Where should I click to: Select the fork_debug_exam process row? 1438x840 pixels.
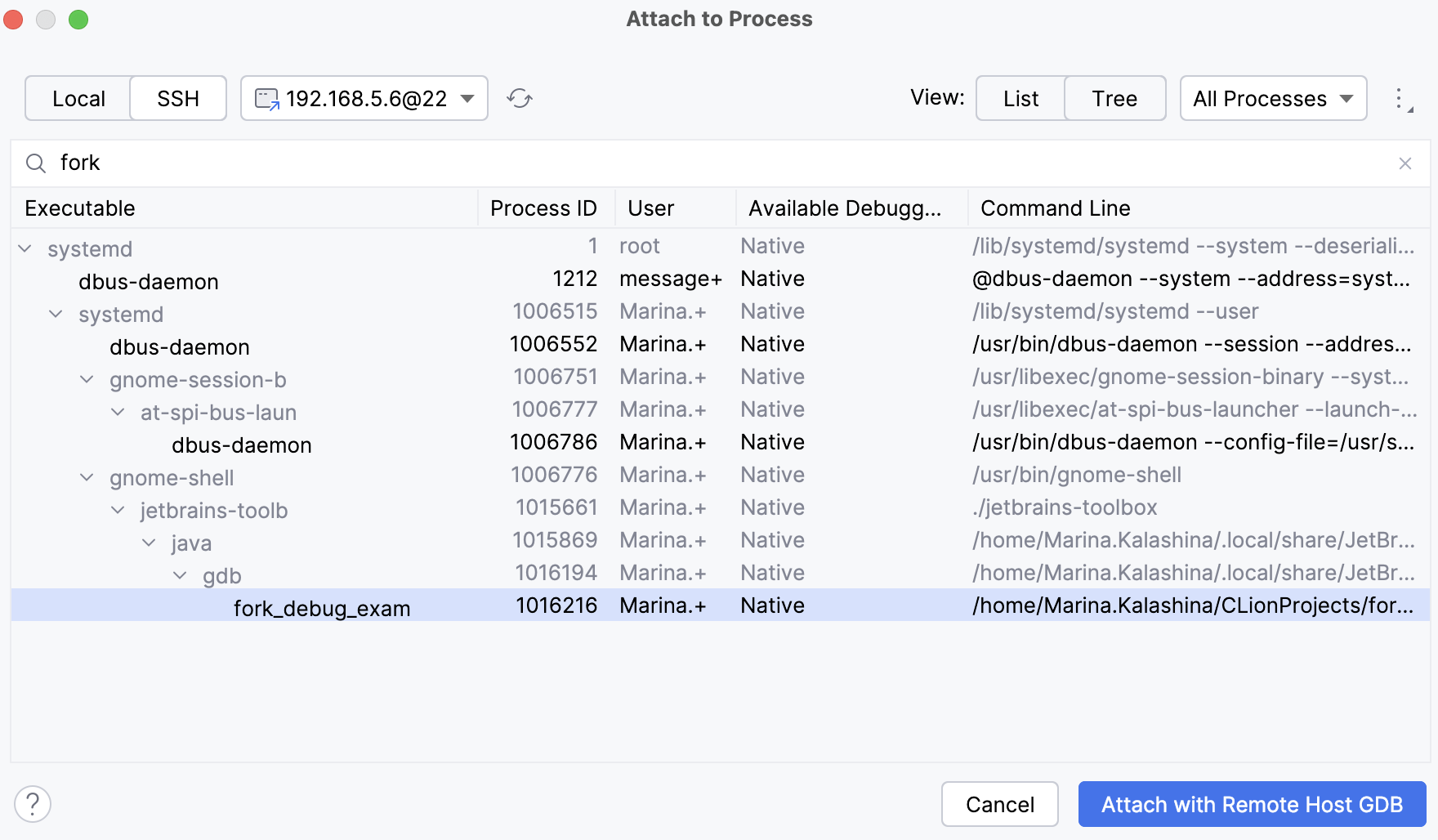pos(322,607)
